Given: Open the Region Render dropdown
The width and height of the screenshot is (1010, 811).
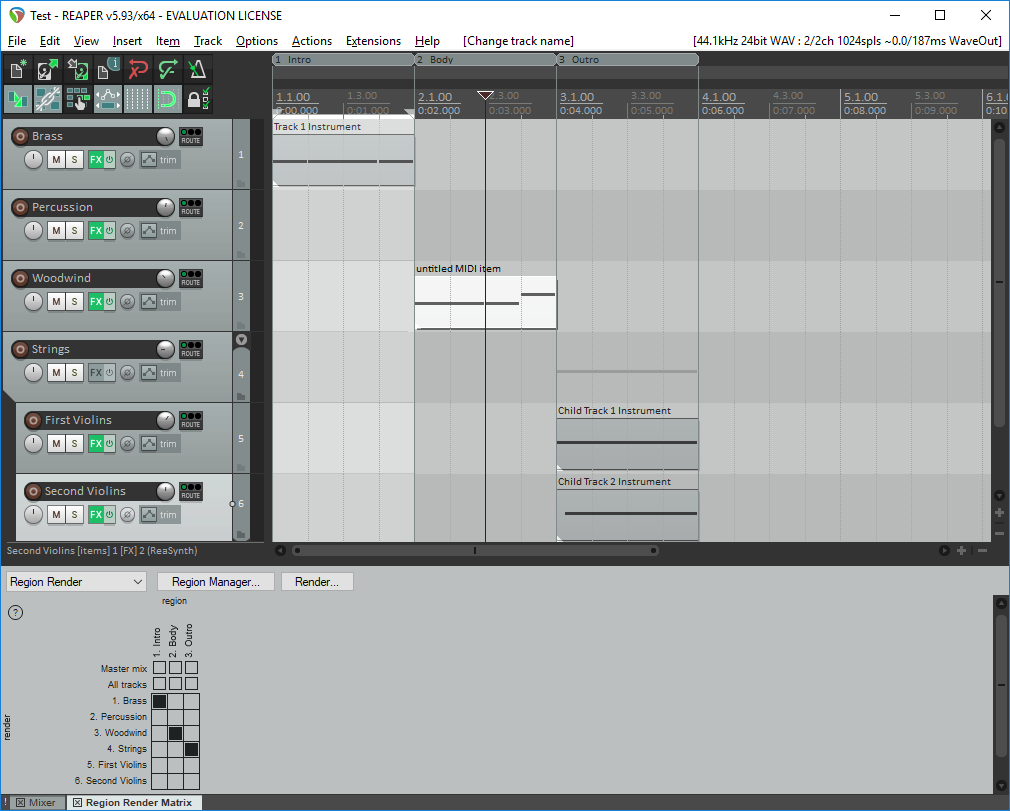Looking at the screenshot, I should (x=76, y=582).
